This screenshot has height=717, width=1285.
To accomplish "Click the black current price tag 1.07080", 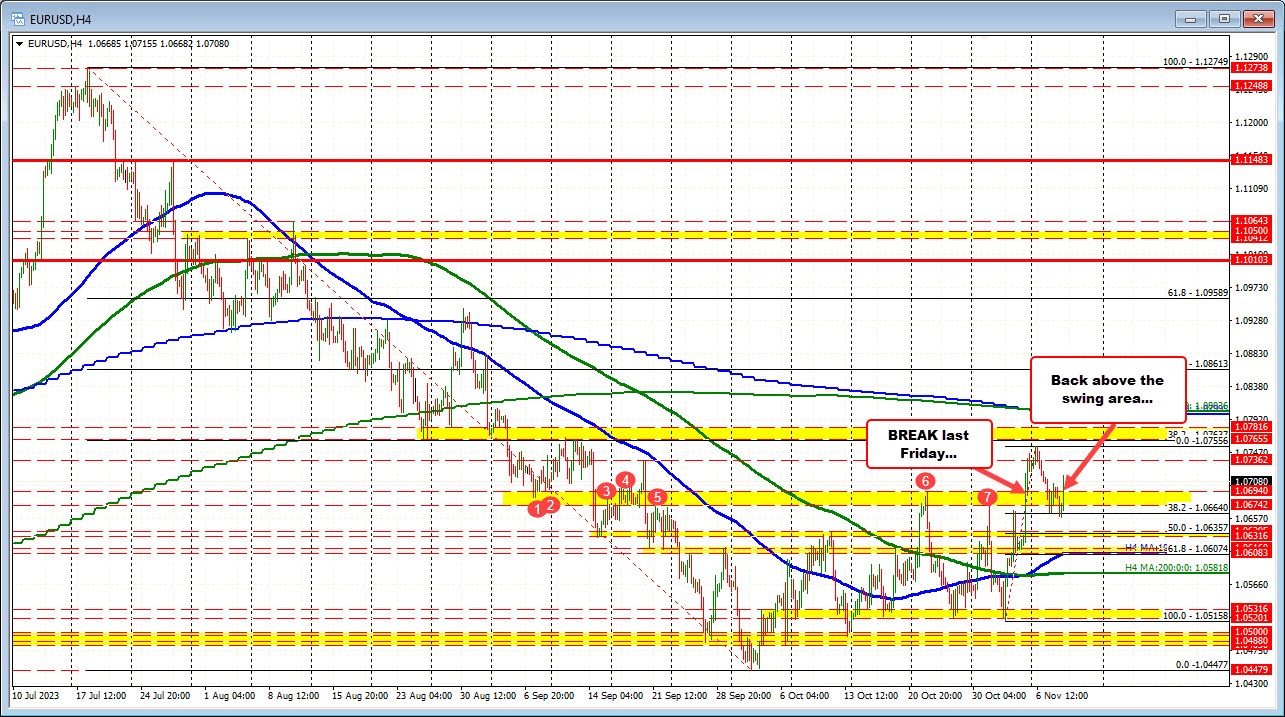I will click(1251, 481).
